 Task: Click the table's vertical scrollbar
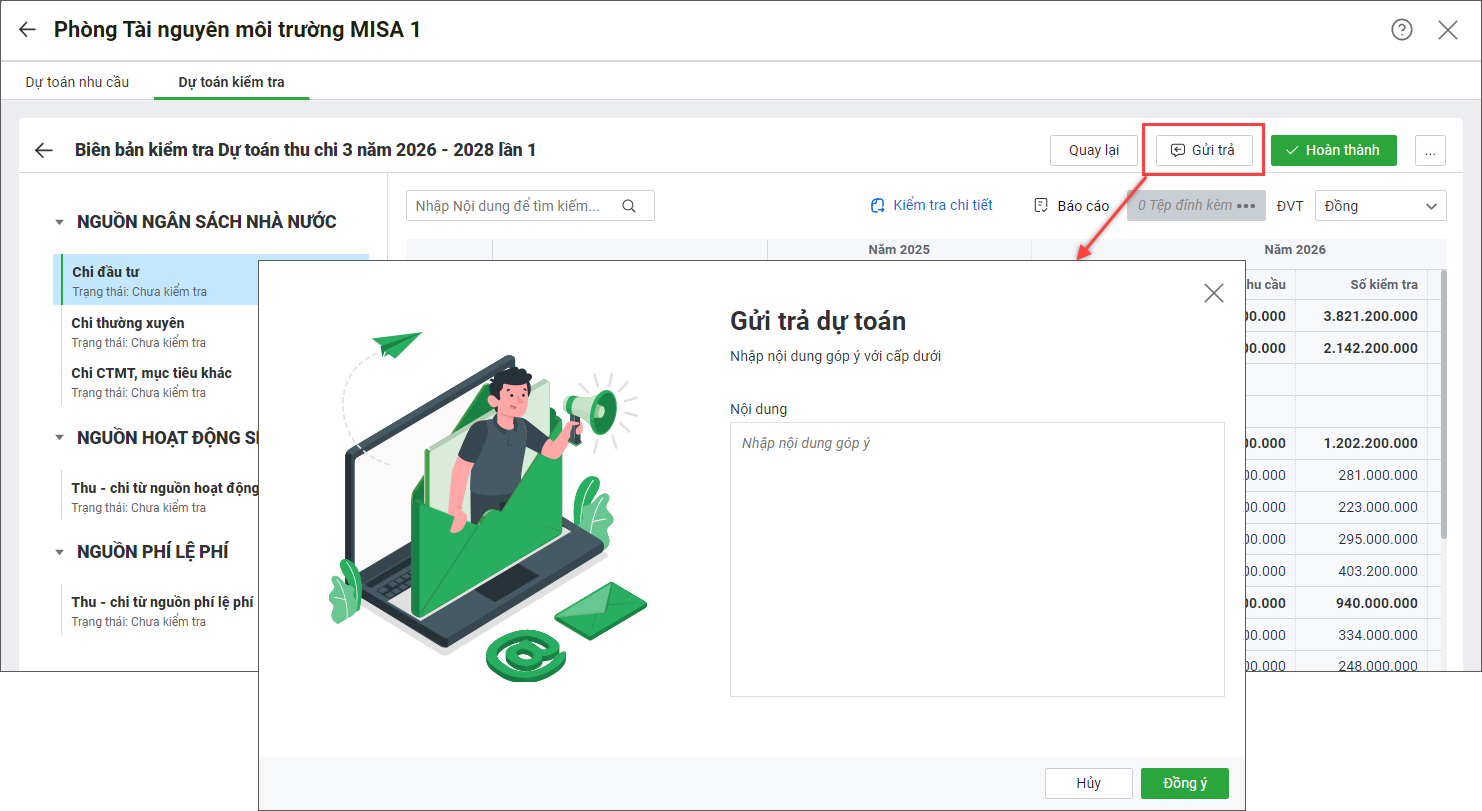click(1442, 400)
